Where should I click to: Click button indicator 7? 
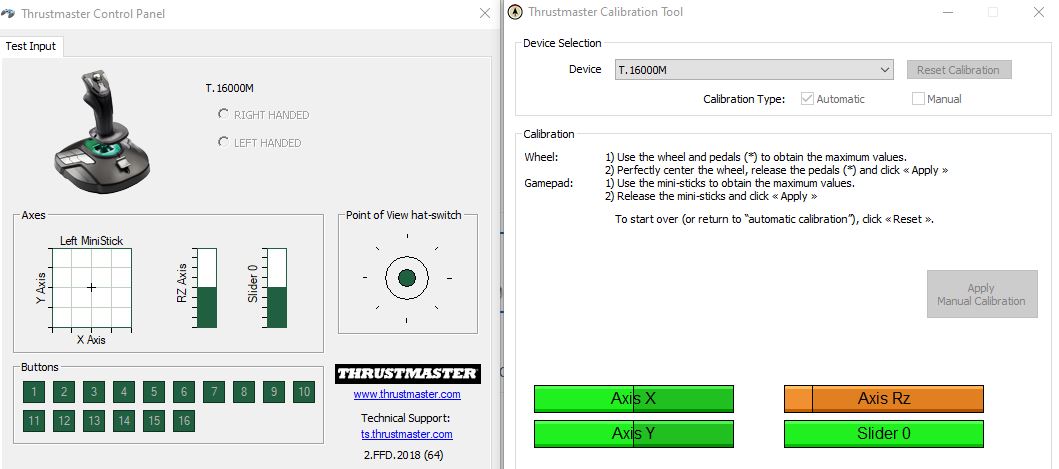pos(213,391)
